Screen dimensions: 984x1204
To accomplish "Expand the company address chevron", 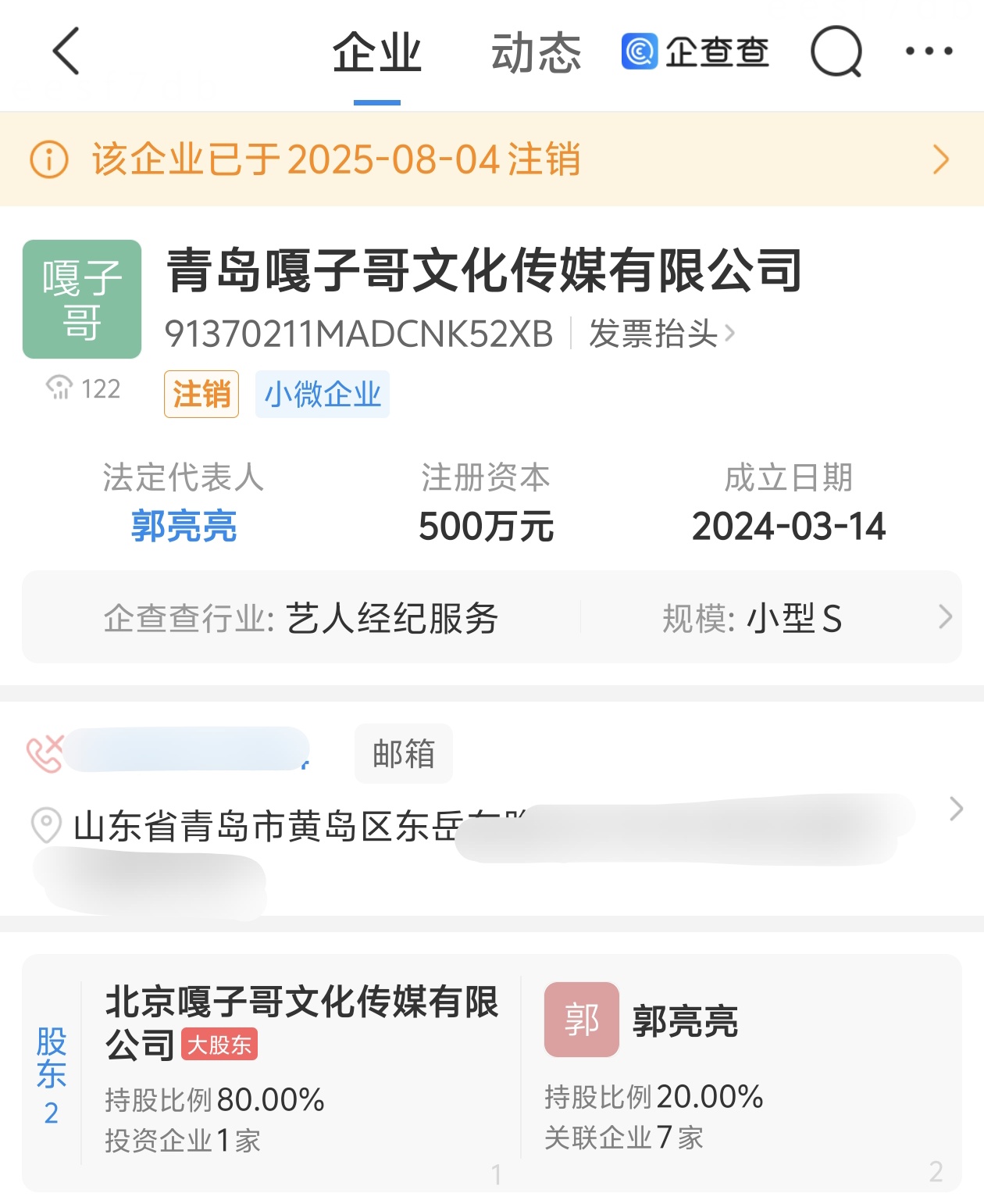I will (956, 809).
